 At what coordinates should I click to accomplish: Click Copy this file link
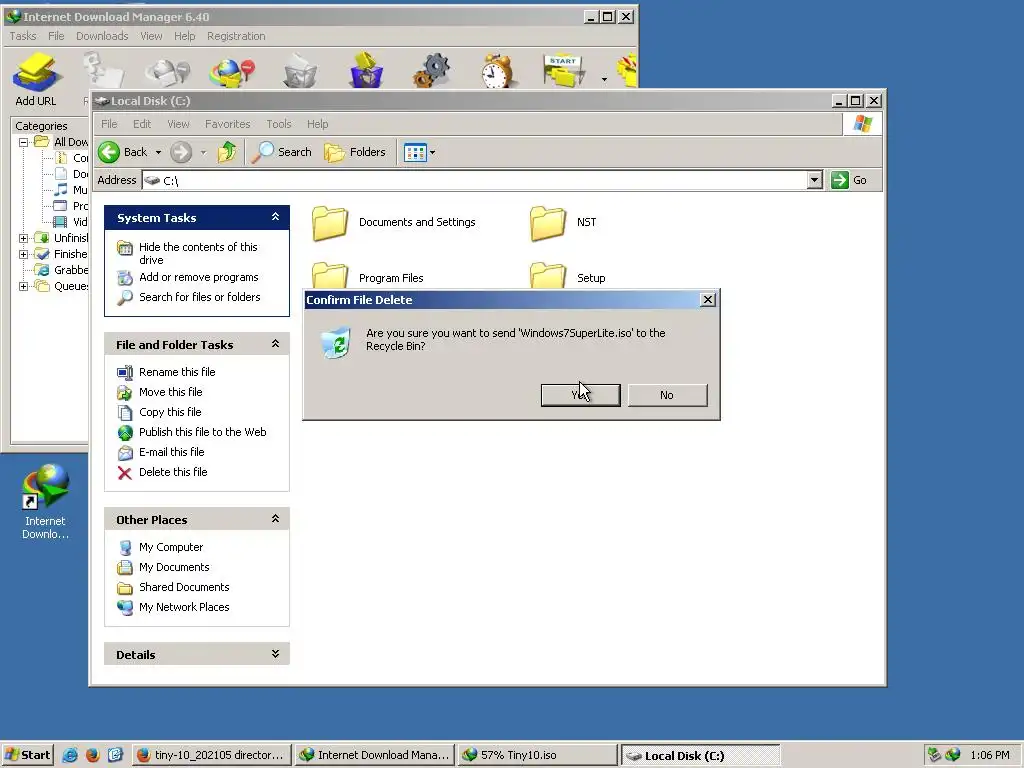pyautogui.click(x=170, y=412)
